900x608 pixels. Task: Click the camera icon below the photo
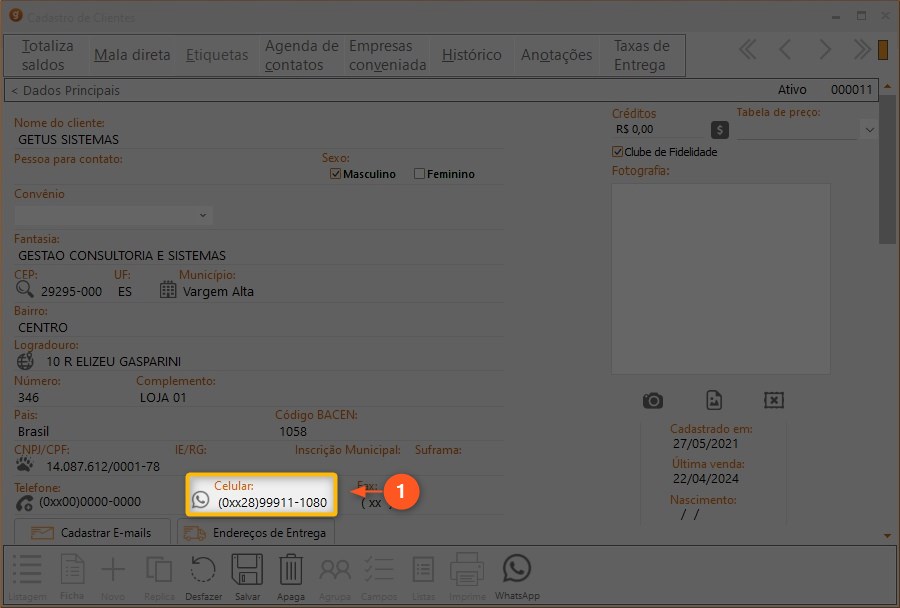tap(653, 400)
